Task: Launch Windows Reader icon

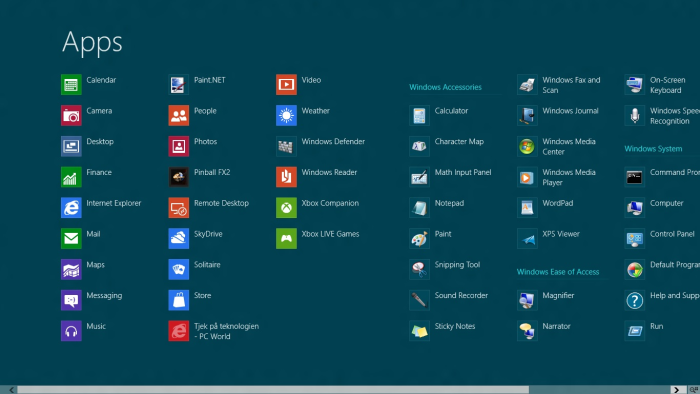Action: pyautogui.click(x=286, y=177)
